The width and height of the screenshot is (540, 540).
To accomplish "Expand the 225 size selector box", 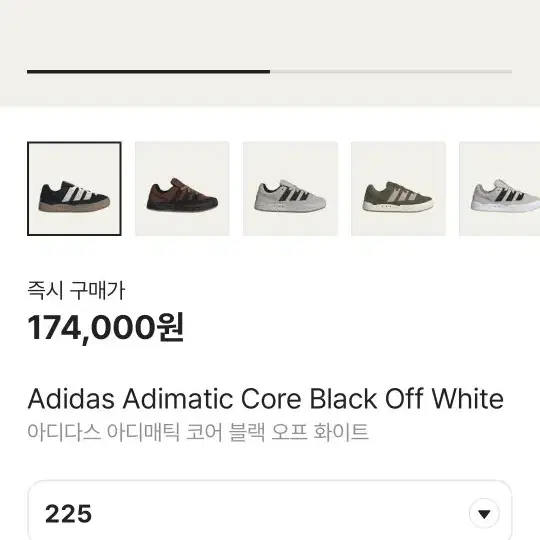I will pyautogui.click(x=270, y=510).
